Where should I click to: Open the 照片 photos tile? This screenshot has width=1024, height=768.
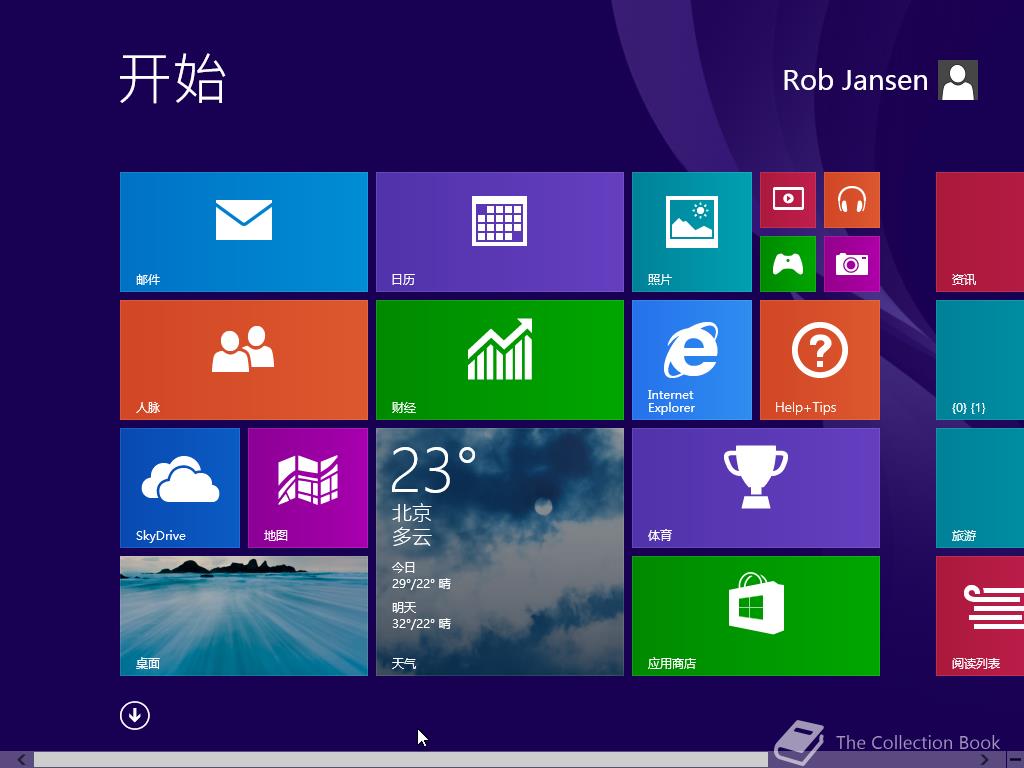click(x=692, y=232)
